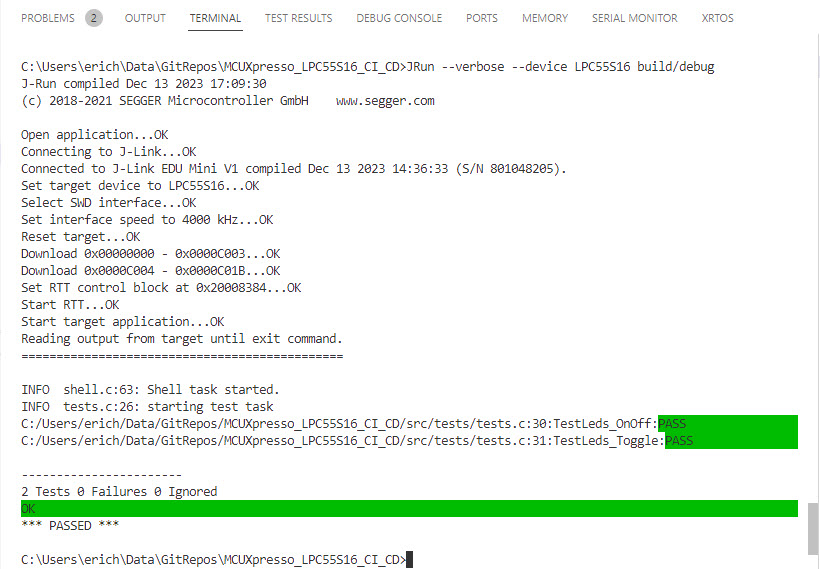Viewport: 820px width, 569px height.
Task: Click the terminal prompt cursor
Action: (x=410, y=560)
